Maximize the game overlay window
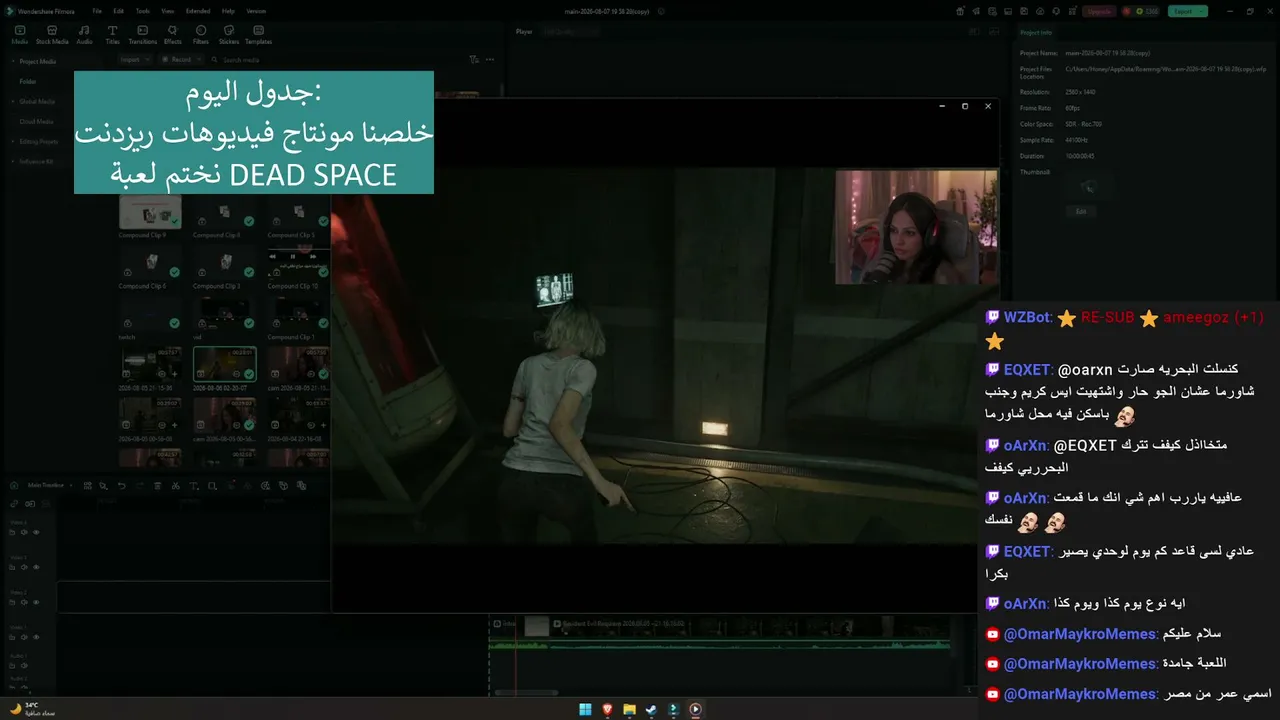Image resolution: width=1280 pixels, height=720 pixels. tap(965, 106)
